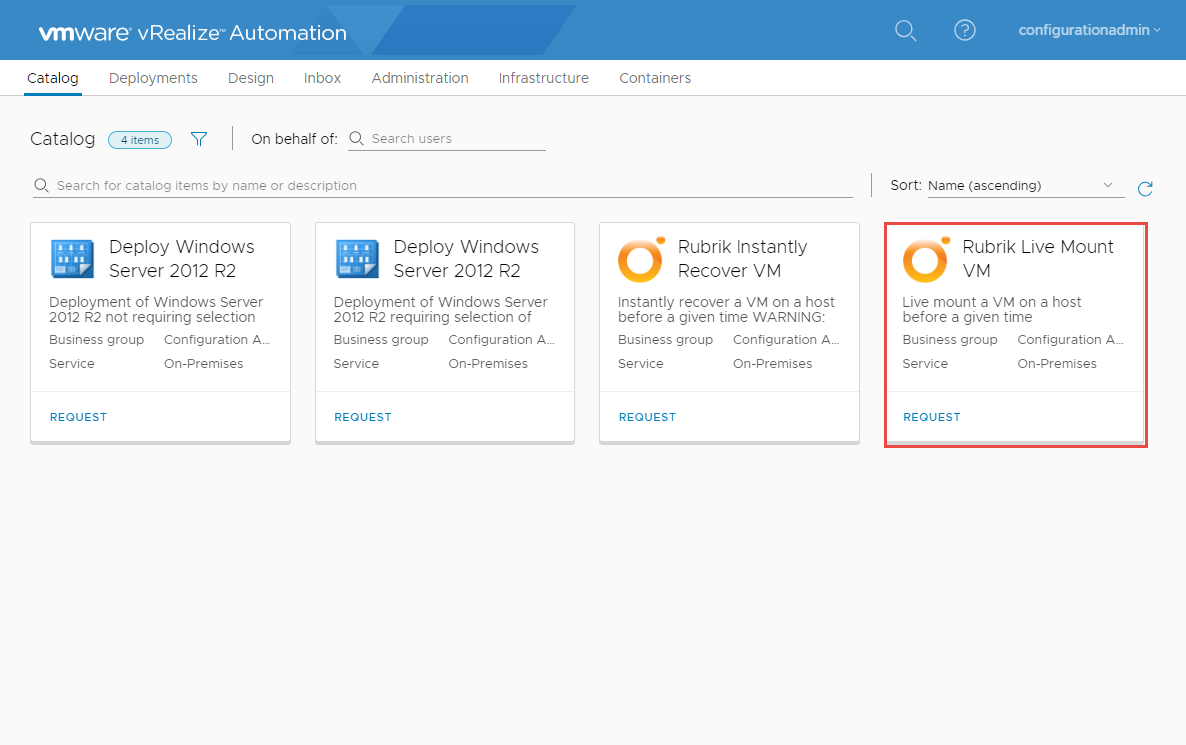Click the '4 items' count badge

coord(140,140)
